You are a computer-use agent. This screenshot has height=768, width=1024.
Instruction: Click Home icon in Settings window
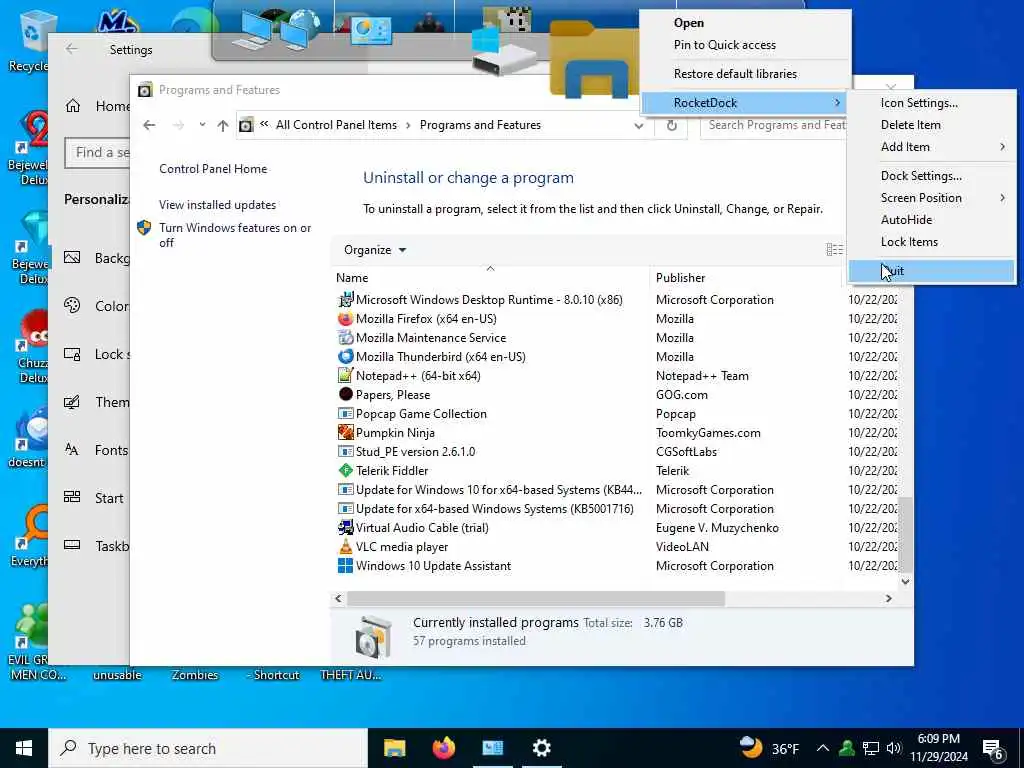click(72, 106)
